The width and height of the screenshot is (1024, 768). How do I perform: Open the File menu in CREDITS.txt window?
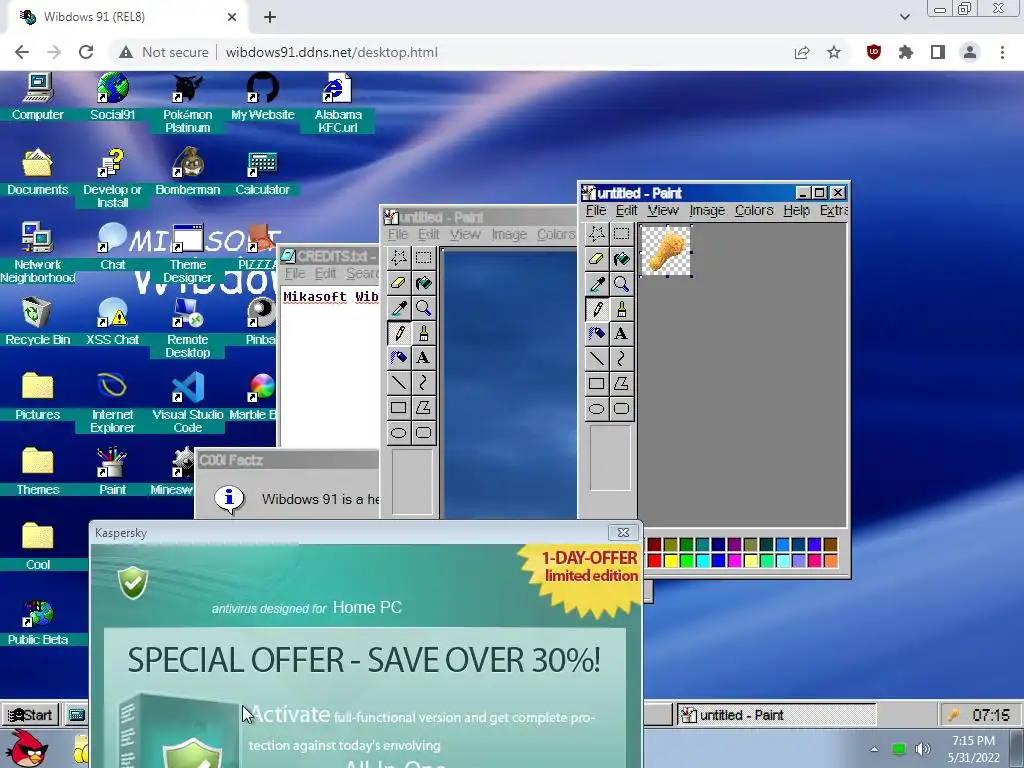[295, 274]
